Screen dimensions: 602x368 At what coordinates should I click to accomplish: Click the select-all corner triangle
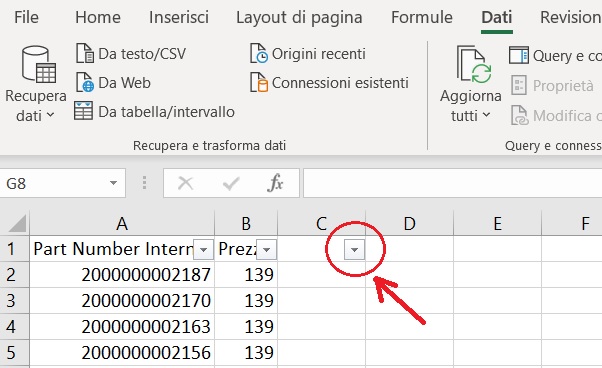(x=15, y=223)
